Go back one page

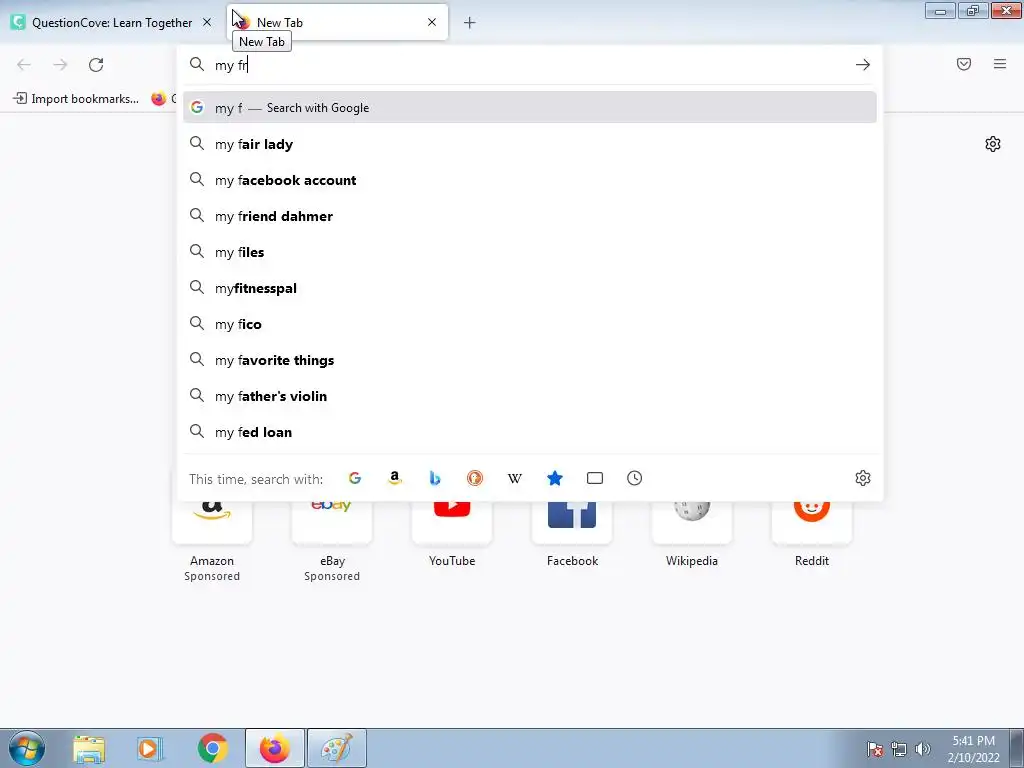click(24, 65)
